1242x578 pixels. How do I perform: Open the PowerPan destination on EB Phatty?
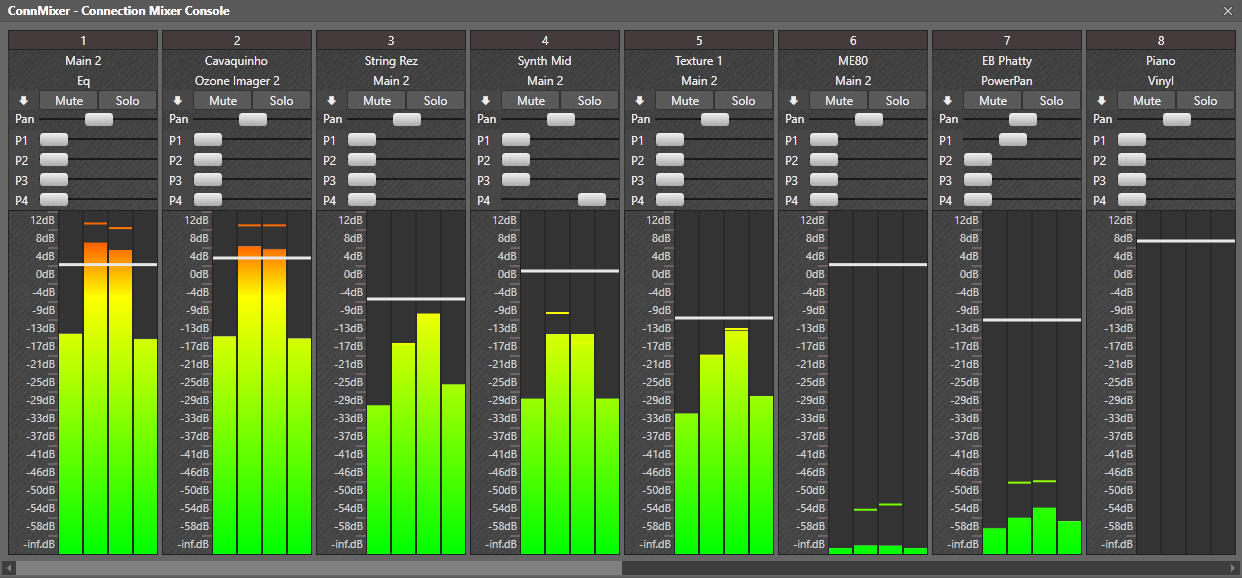tap(1007, 80)
